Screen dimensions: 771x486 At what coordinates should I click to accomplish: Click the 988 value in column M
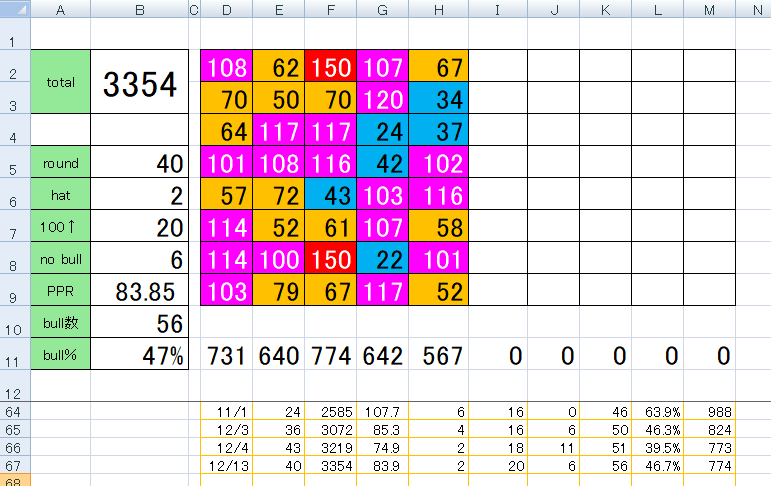coord(710,411)
